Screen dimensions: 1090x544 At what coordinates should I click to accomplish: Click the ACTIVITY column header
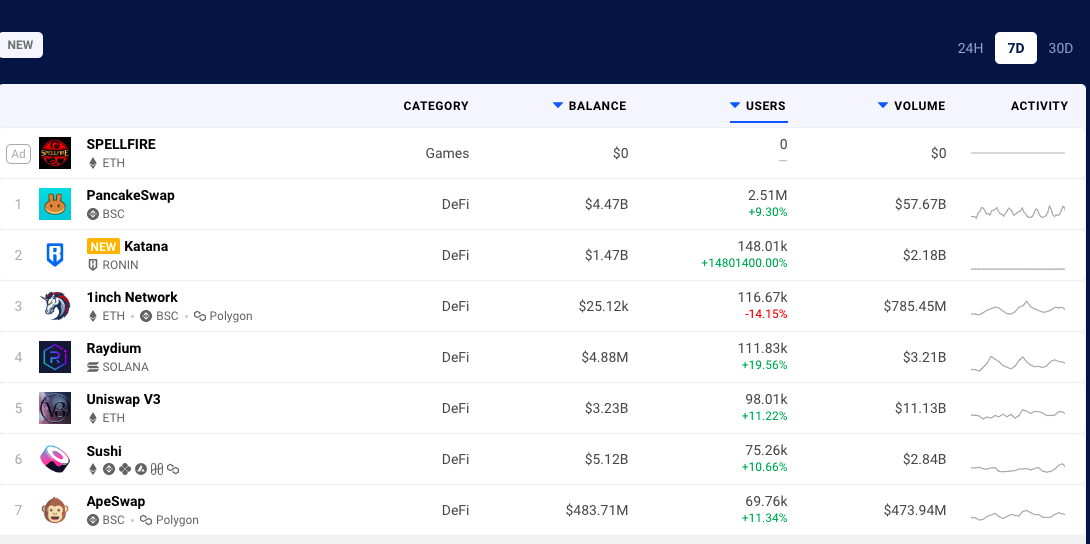click(1039, 106)
